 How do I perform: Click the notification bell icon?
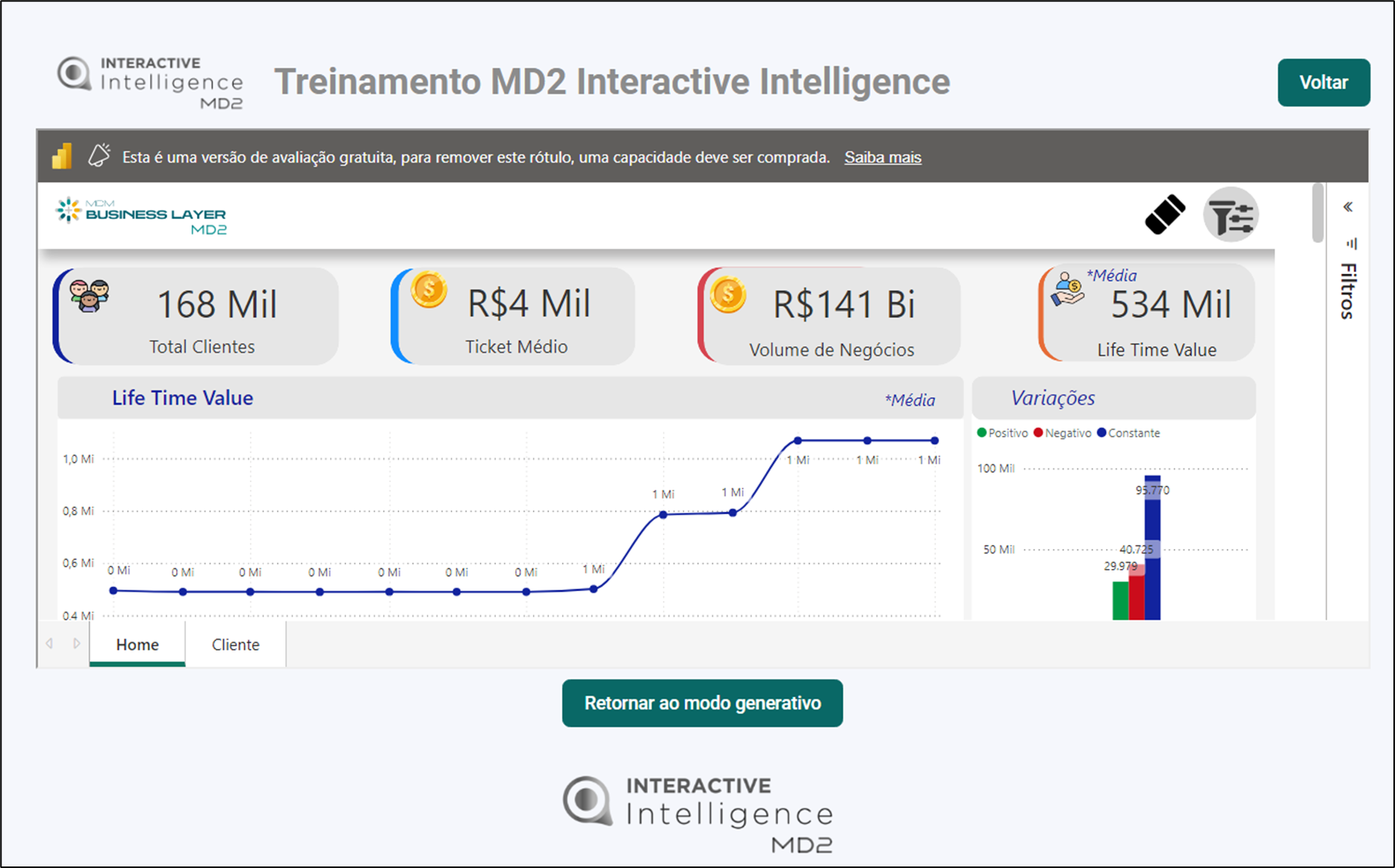tap(99, 156)
